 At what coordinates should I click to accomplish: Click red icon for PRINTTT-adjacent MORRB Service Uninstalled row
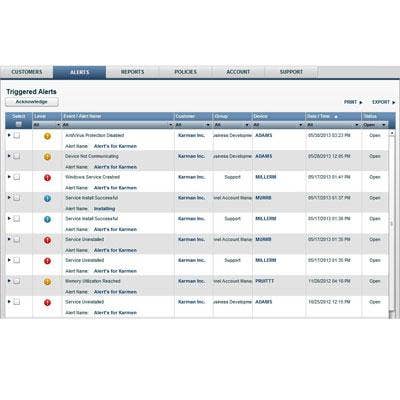pos(47,240)
